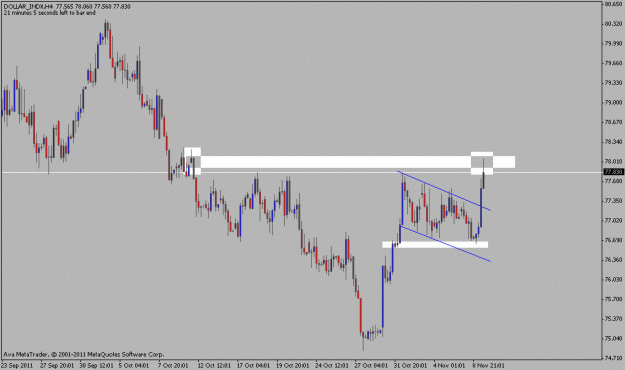The height and width of the screenshot is (370, 625).
Task: Click the '12 Oct 12:01' time axis label
Action: pos(214,365)
